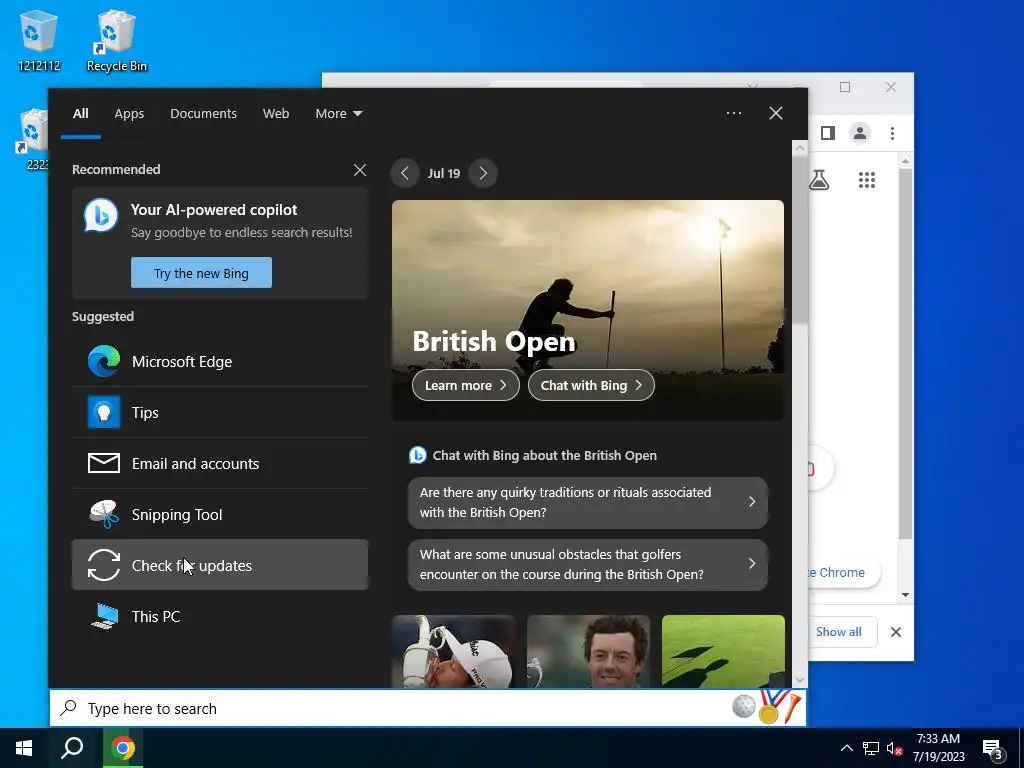Click the taskbar search magnifier icon

coord(72,748)
